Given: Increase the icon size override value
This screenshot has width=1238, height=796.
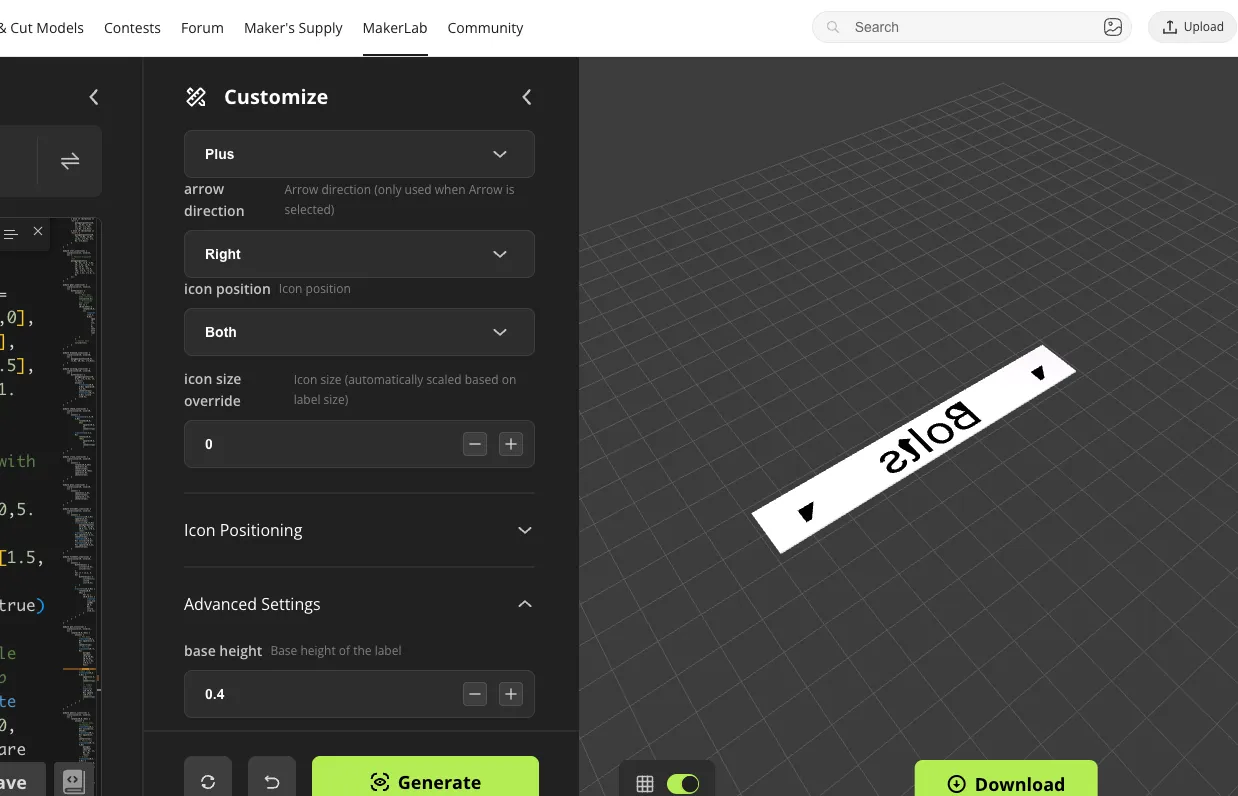Looking at the screenshot, I should click(x=511, y=444).
